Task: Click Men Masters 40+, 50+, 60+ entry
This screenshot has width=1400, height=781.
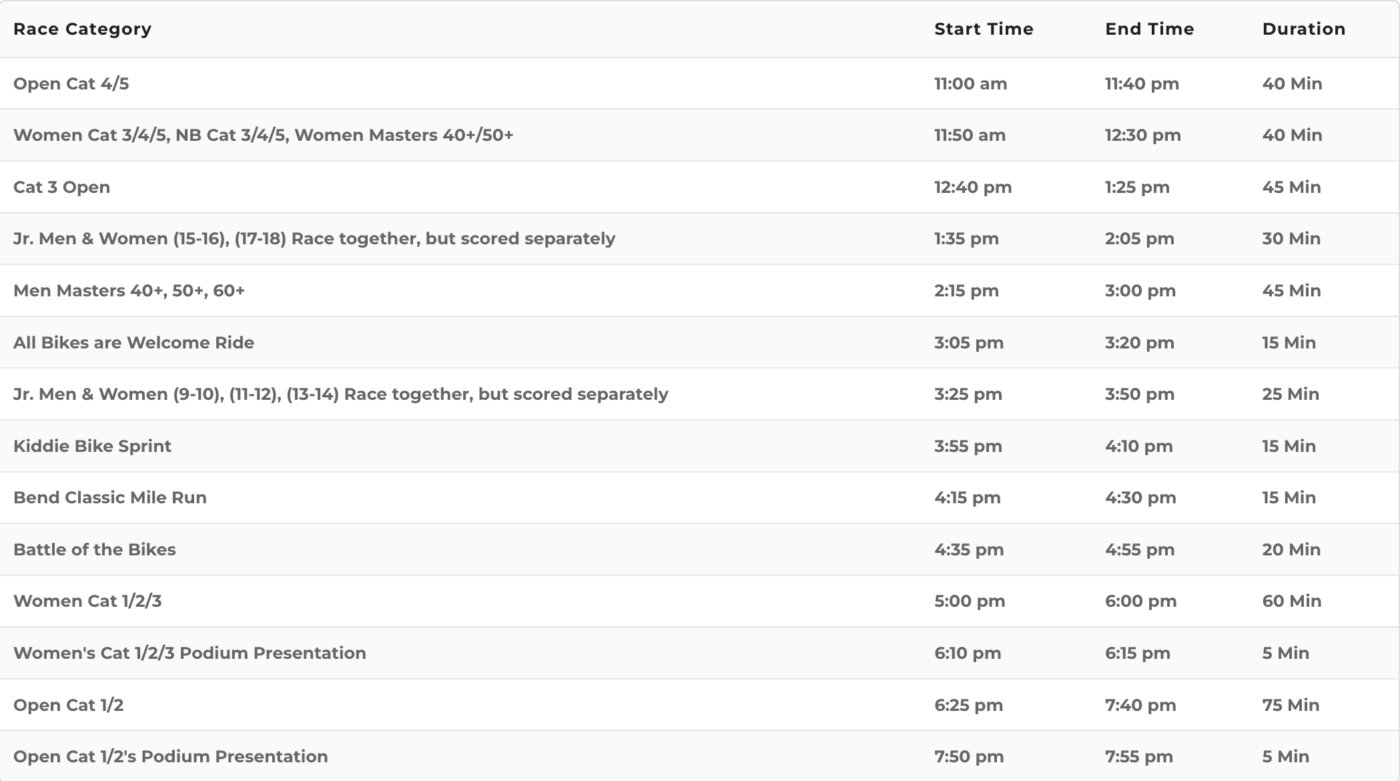Action: point(129,291)
